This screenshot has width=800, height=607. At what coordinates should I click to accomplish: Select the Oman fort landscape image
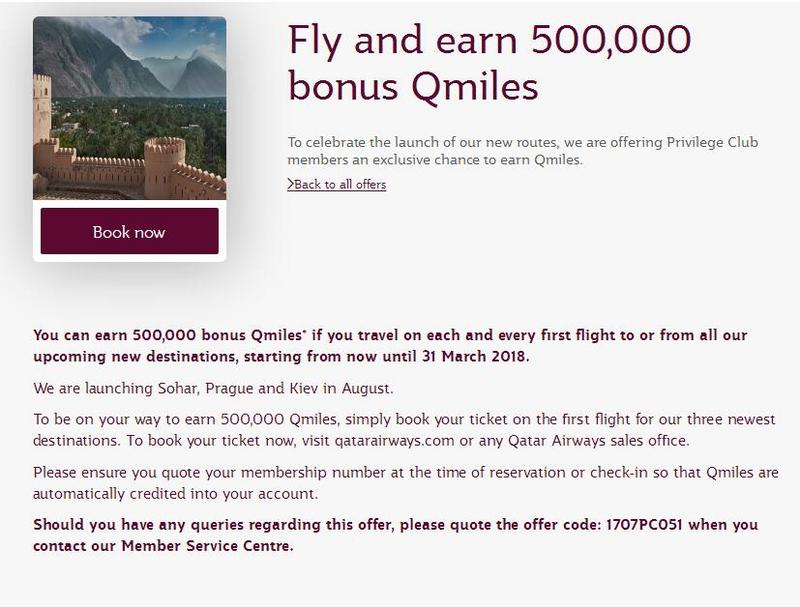(x=130, y=108)
